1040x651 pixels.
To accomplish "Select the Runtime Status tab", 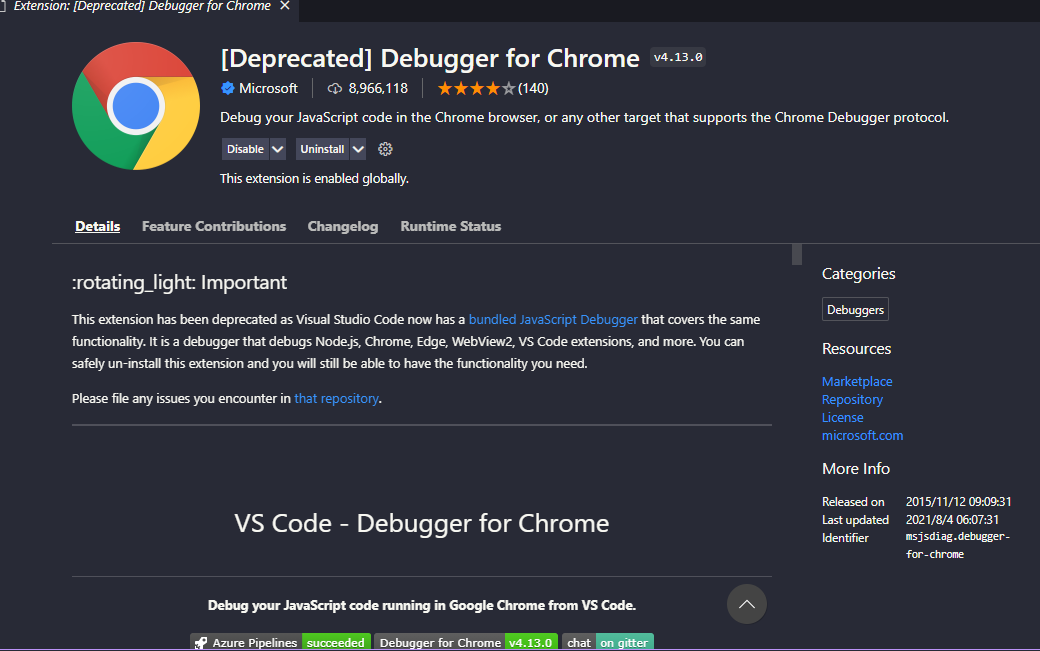I will coord(451,226).
